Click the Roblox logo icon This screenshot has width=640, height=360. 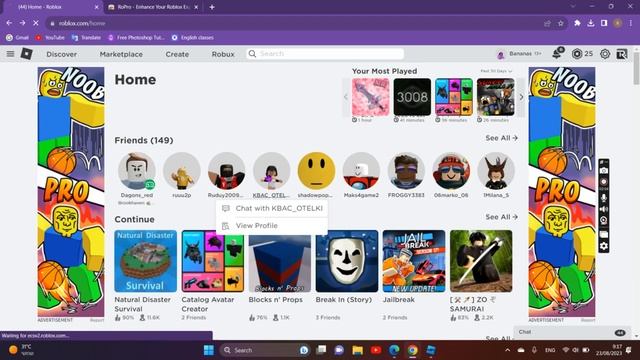click(x=27, y=53)
